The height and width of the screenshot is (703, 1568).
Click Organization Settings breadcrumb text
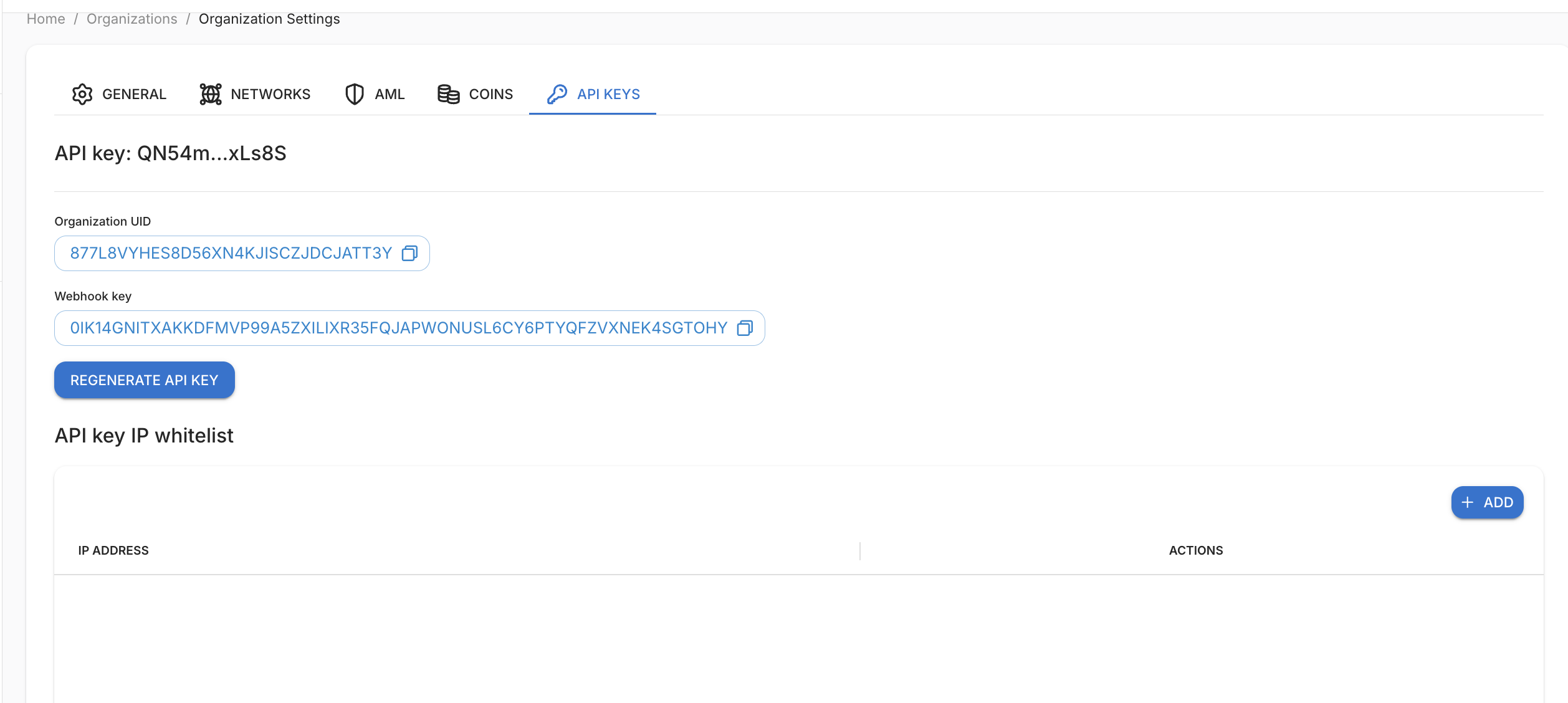[269, 19]
